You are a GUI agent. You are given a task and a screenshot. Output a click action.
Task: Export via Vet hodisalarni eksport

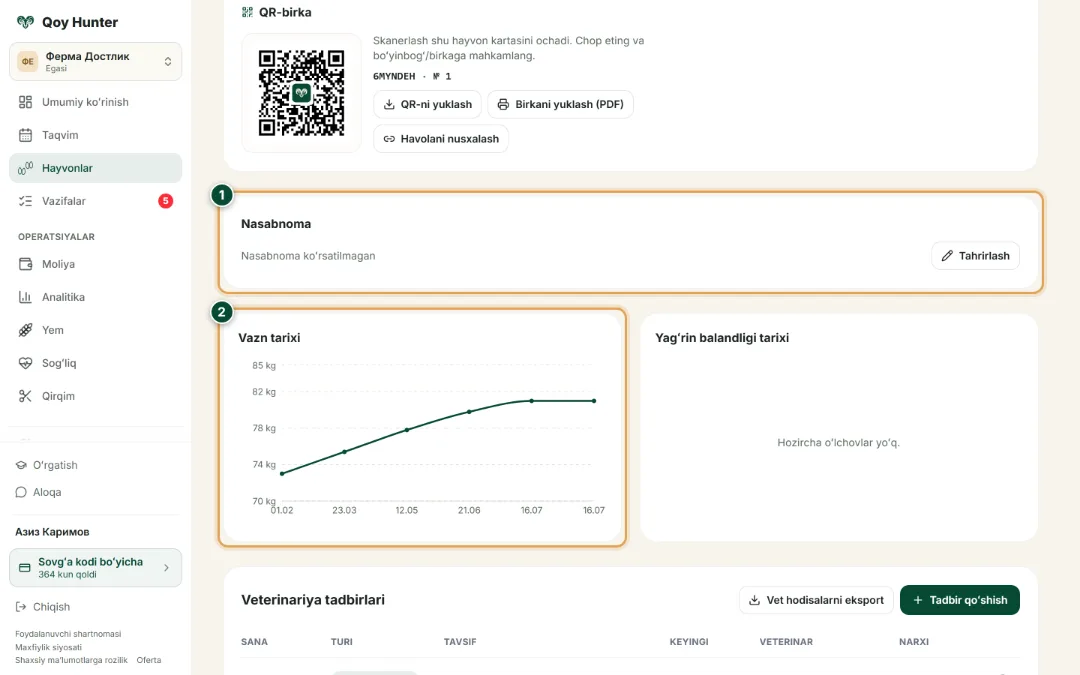click(816, 600)
